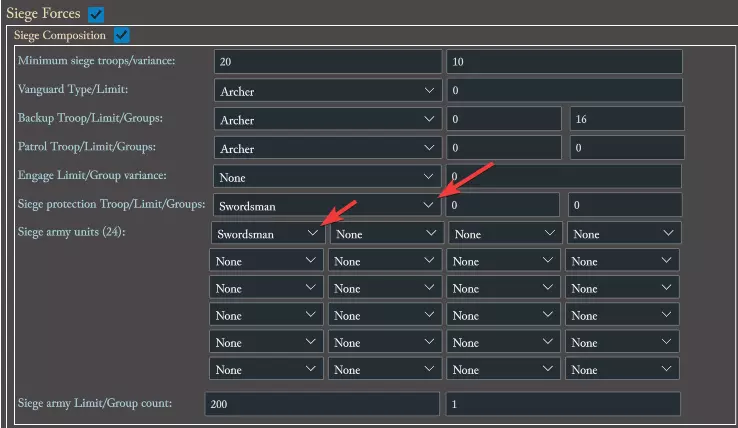
Task: Click the Backup Troop Limit field
Action: tap(503, 120)
